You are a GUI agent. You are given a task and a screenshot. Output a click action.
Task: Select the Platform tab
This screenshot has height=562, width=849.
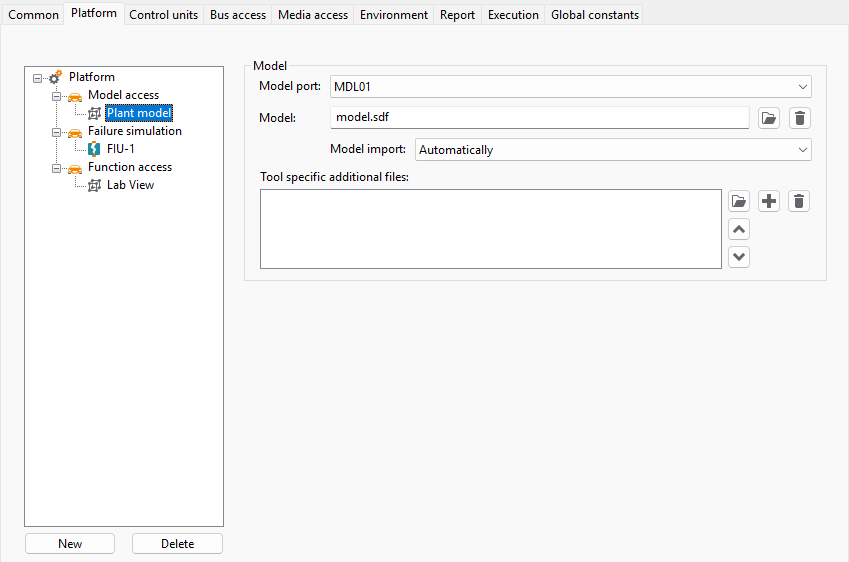94,13
